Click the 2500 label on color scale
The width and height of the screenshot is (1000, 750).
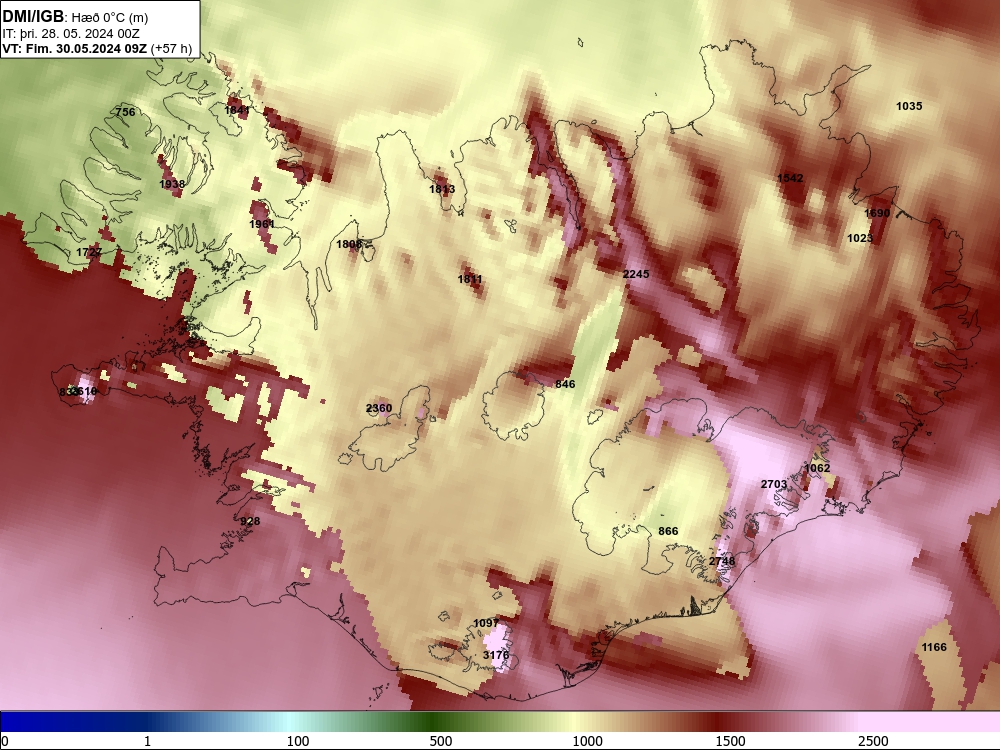point(873,741)
